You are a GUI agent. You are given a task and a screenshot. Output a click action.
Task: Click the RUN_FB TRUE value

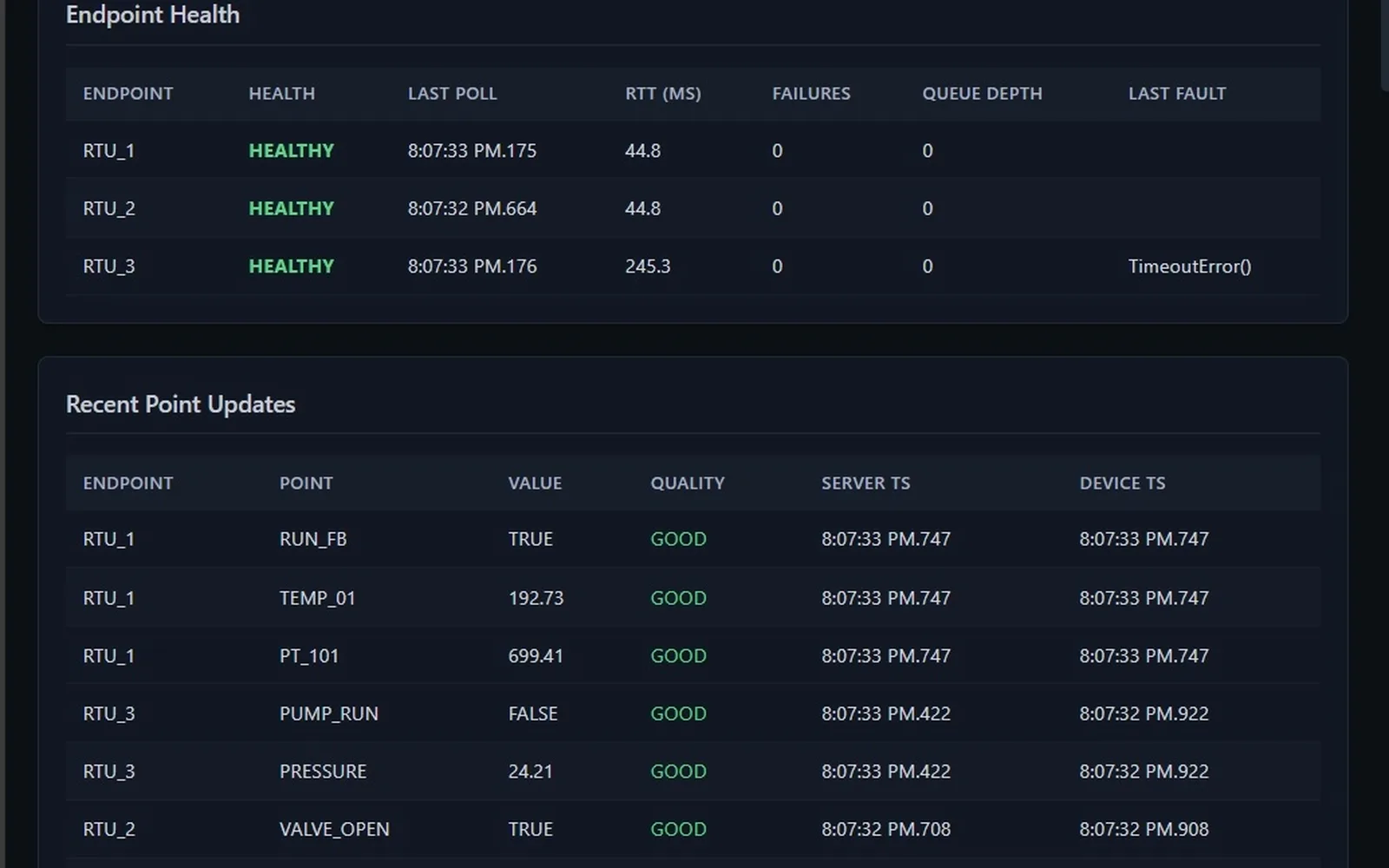(530, 538)
